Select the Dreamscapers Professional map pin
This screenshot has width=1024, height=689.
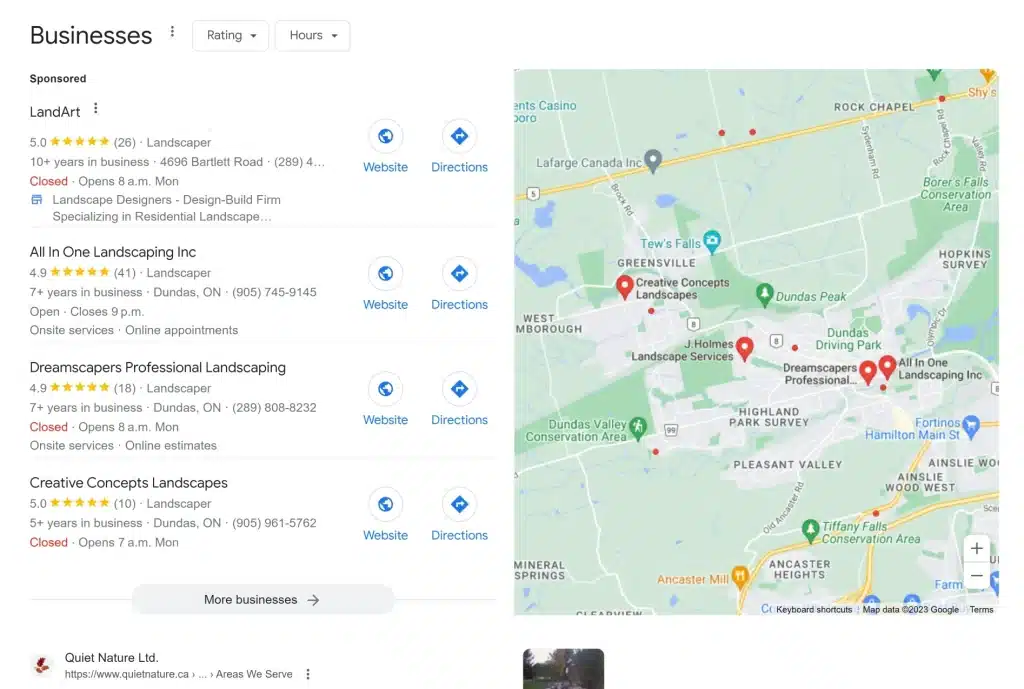click(867, 372)
